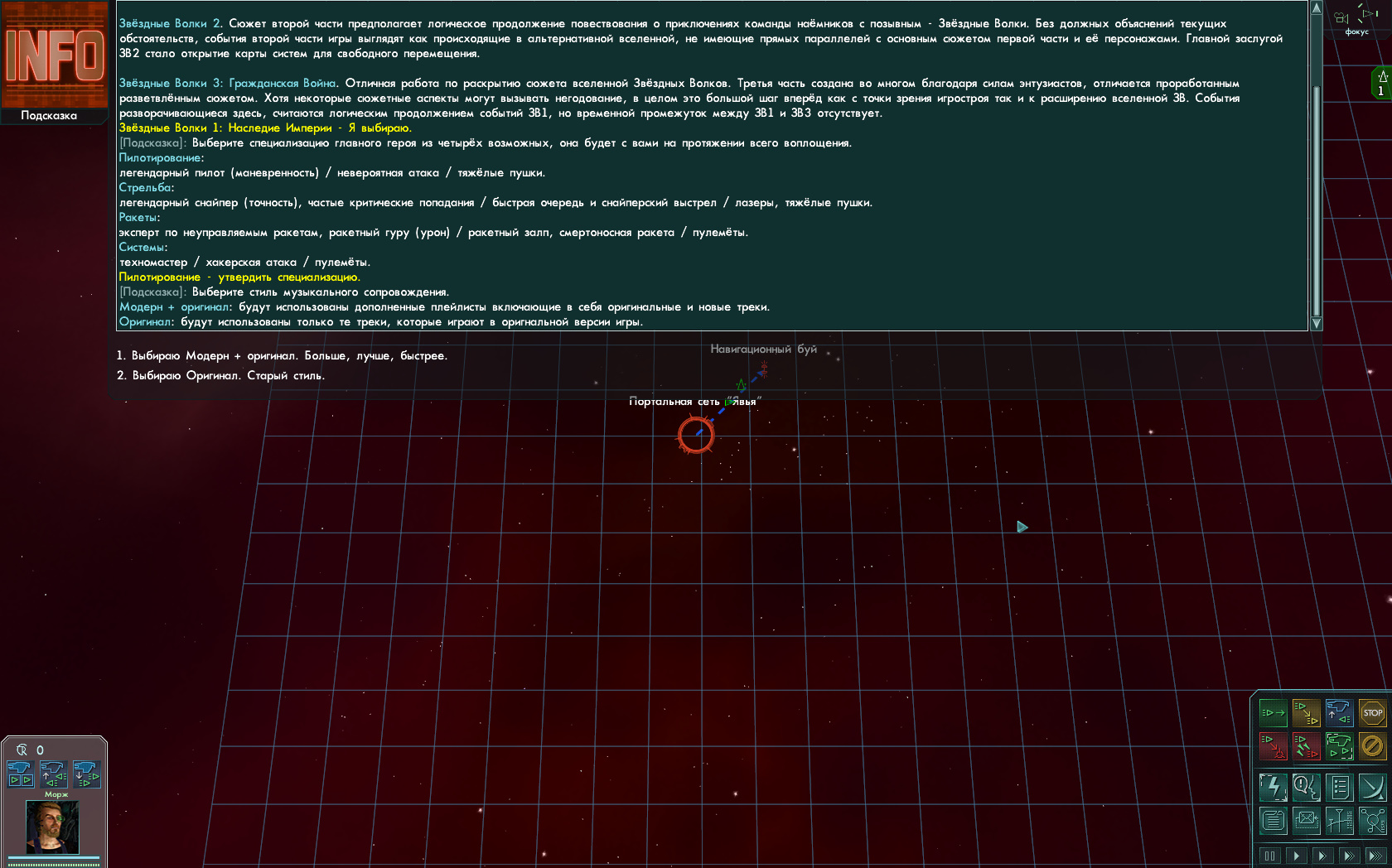Click the blue dock-to-mothership order icon in command panel

click(x=1339, y=713)
